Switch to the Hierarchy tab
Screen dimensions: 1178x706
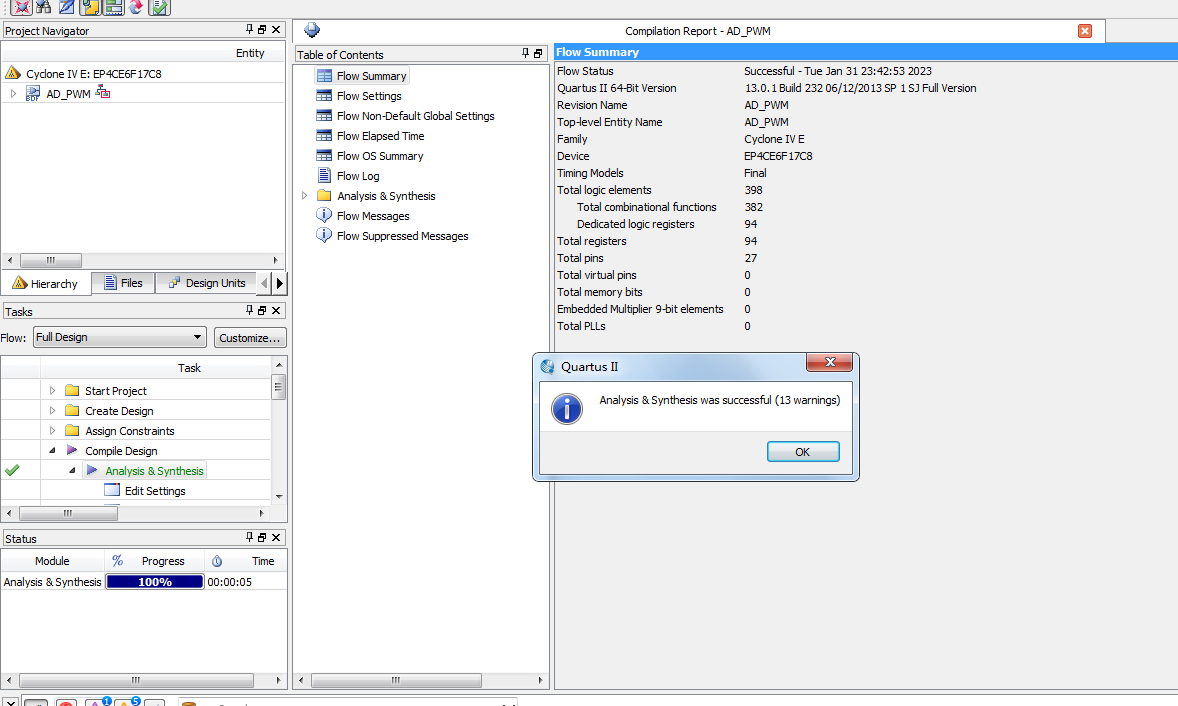tap(45, 283)
